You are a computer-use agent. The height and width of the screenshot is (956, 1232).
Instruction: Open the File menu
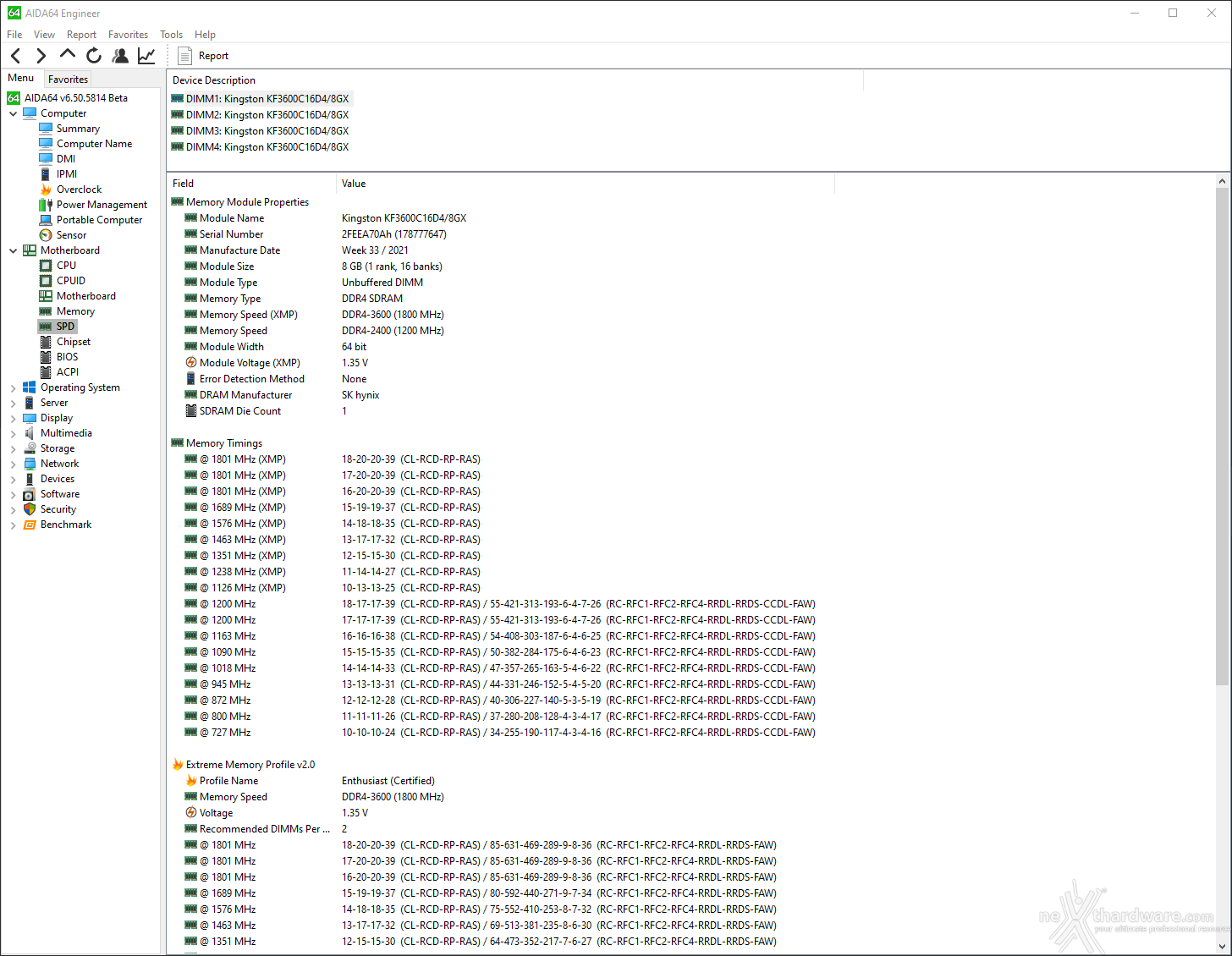pos(14,35)
